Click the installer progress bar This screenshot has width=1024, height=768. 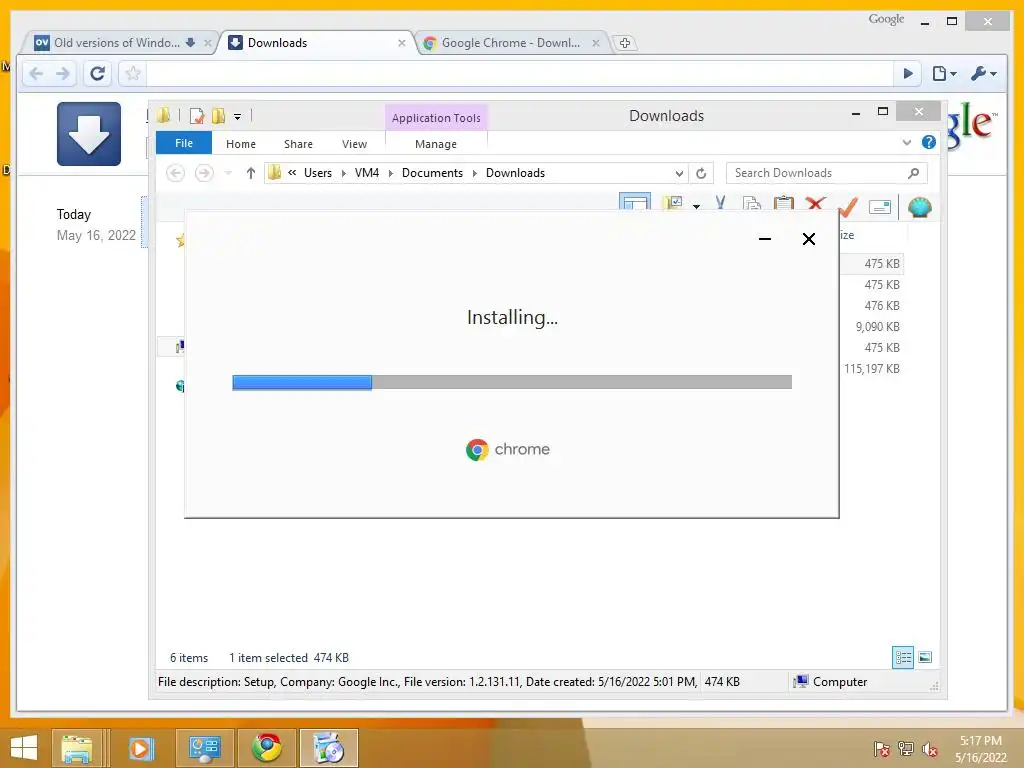(x=512, y=382)
